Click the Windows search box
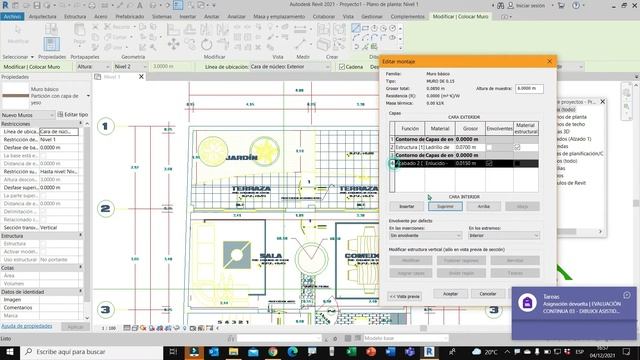 coord(91,352)
